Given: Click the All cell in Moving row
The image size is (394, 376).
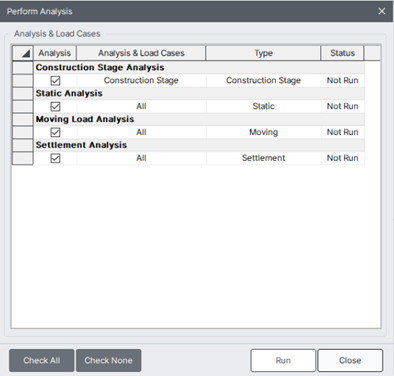Looking at the screenshot, I should [141, 132].
